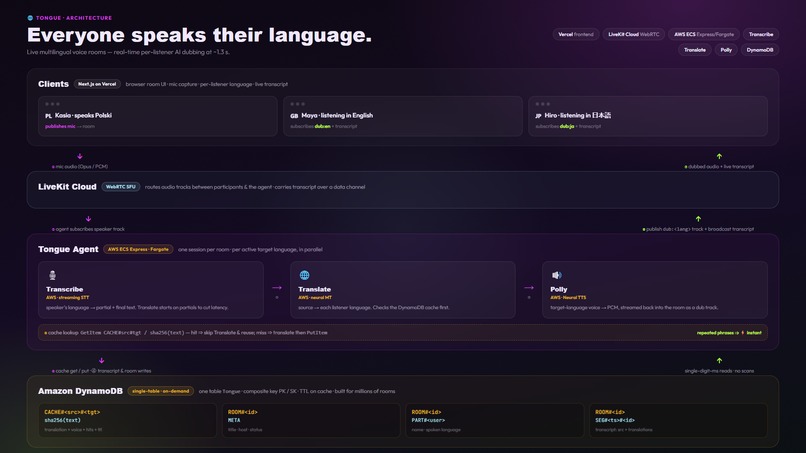The width and height of the screenshot is (806, 453).
Task: Click the speaker icon in the Polly card
Action: pyautogui.click(x=556, y=275)
